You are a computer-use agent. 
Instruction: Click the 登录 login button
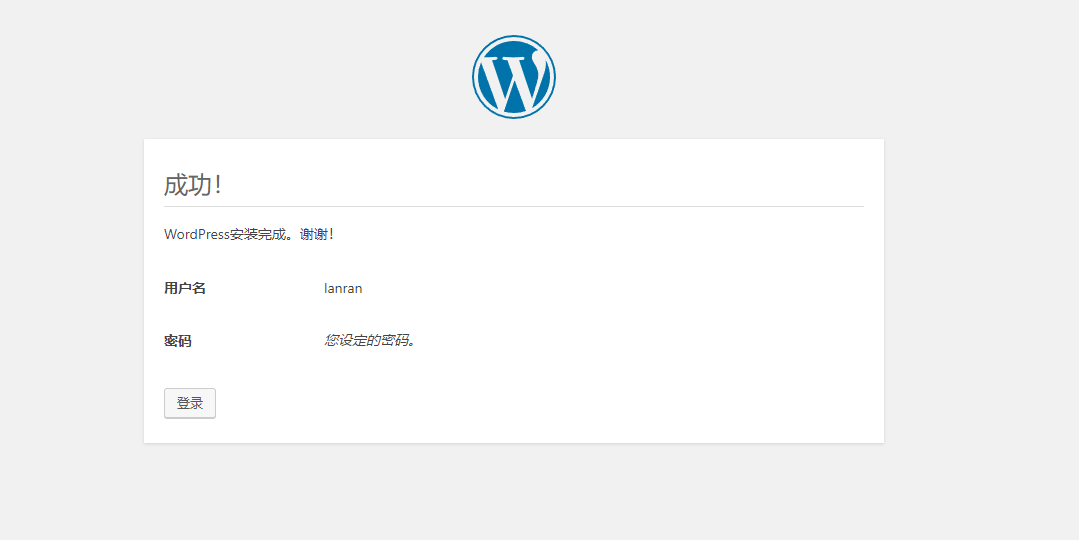pyautogui.click(x=190, y=403)
